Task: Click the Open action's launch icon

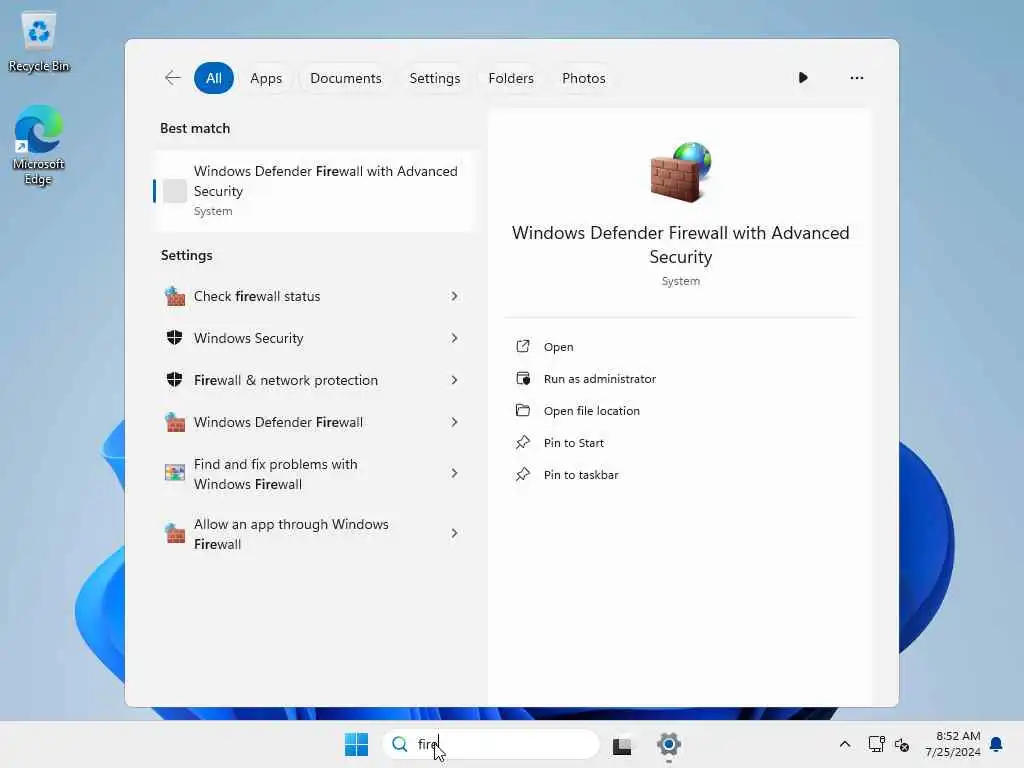Action: (522, 346)
